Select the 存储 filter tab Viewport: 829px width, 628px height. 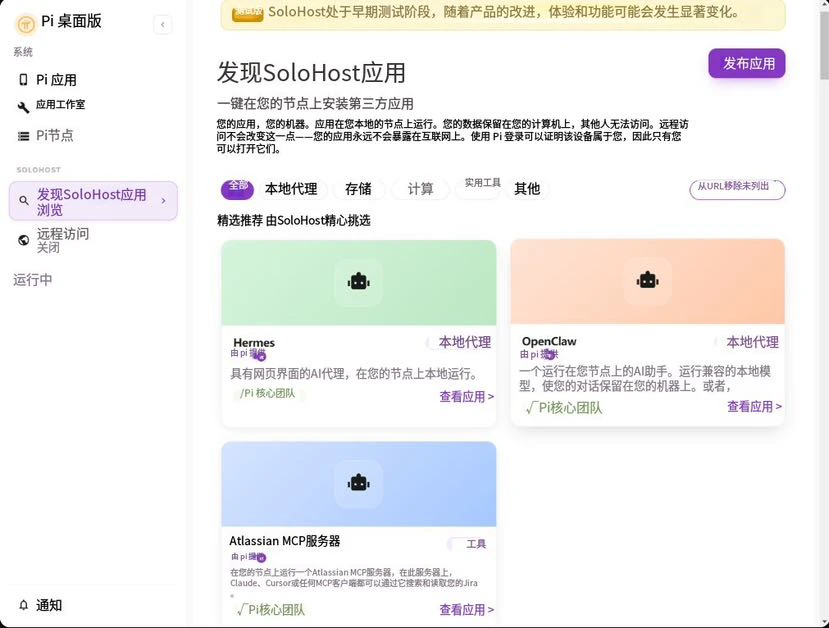tap(358, 189)
